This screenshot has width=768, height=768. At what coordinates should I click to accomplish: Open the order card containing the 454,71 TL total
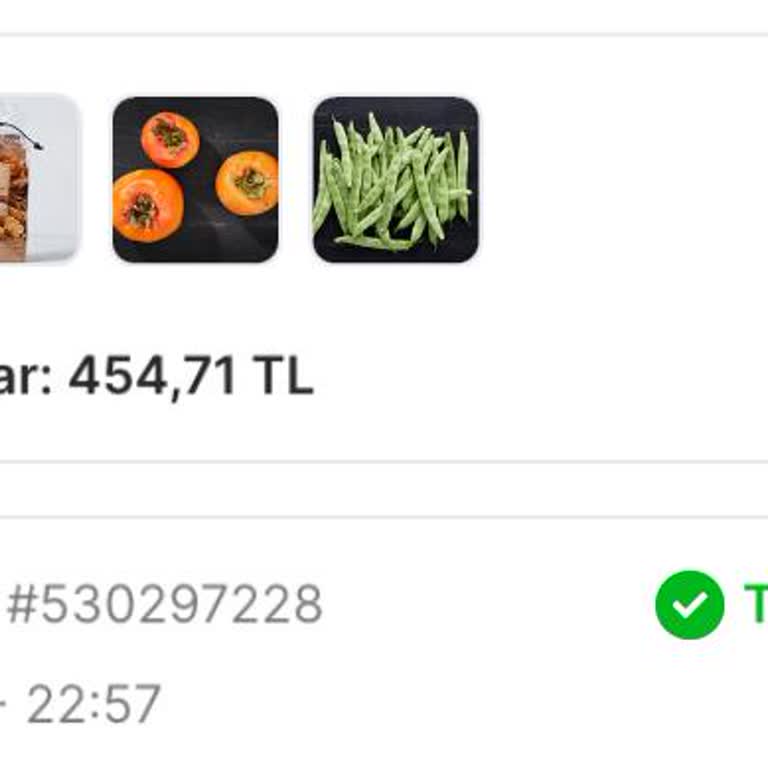[384, 247]
